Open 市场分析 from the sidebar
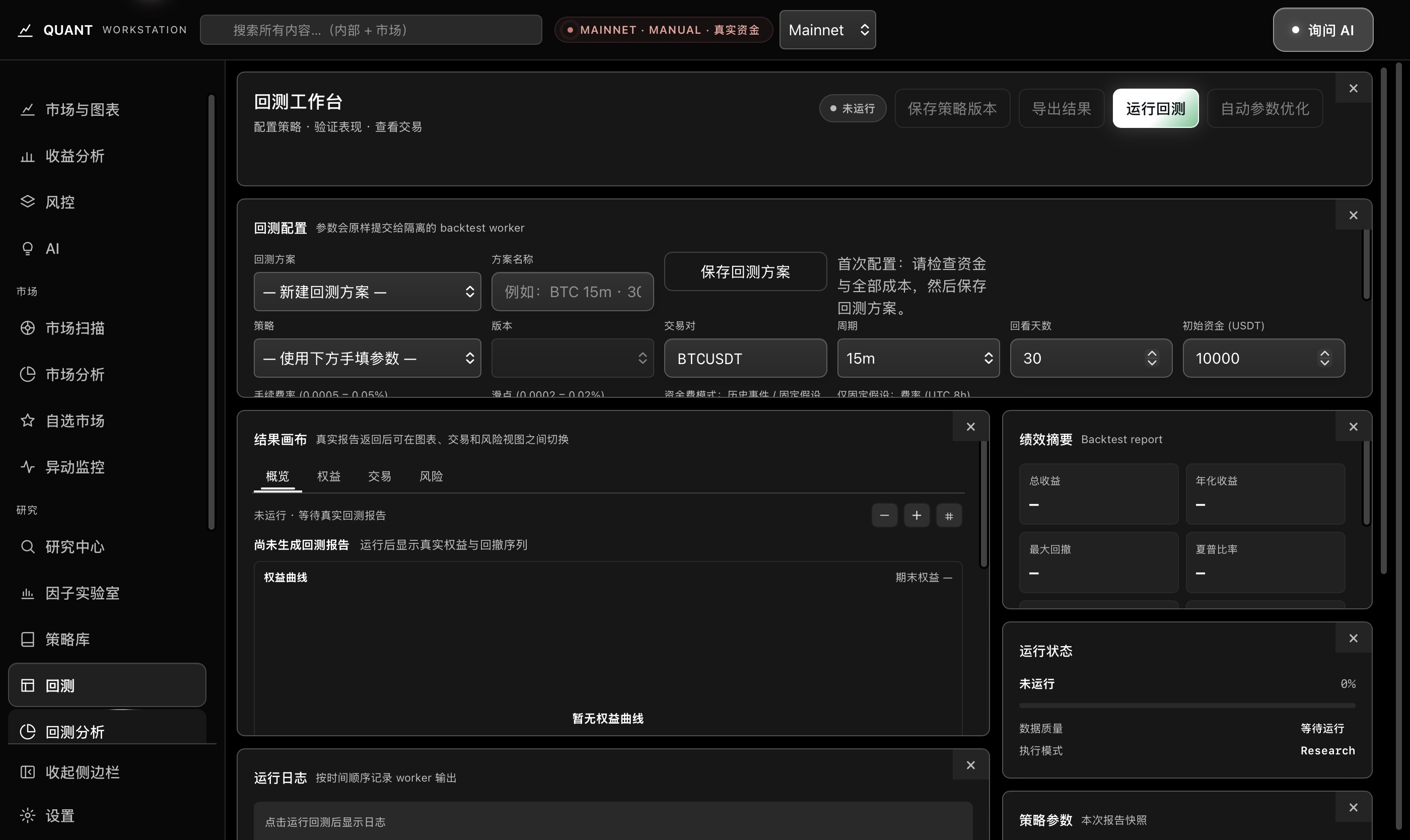Viewport: 1410px width, 840px height. click(107, 374)
